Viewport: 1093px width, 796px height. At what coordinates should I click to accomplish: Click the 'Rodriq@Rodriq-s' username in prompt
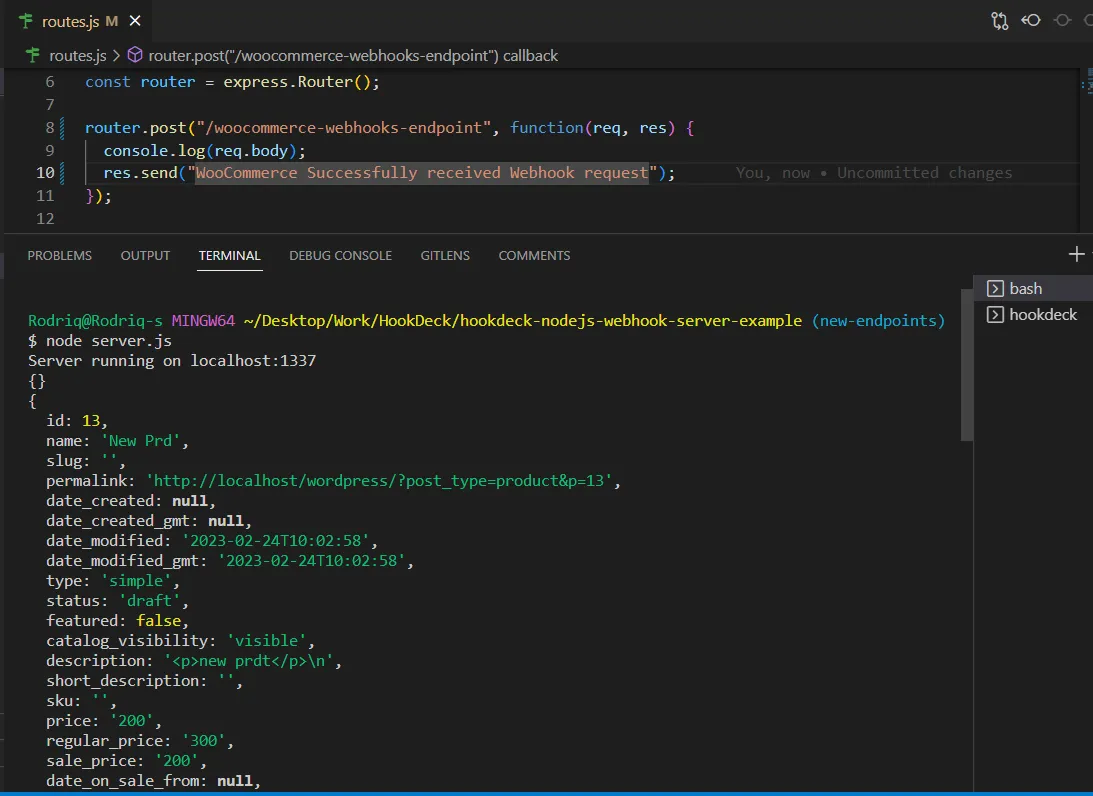[95, 321]
